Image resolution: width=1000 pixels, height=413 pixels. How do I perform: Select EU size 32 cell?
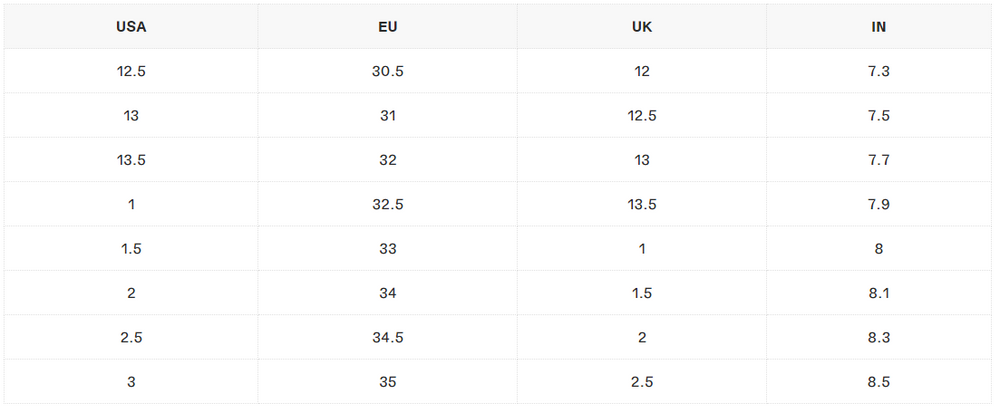388,160
